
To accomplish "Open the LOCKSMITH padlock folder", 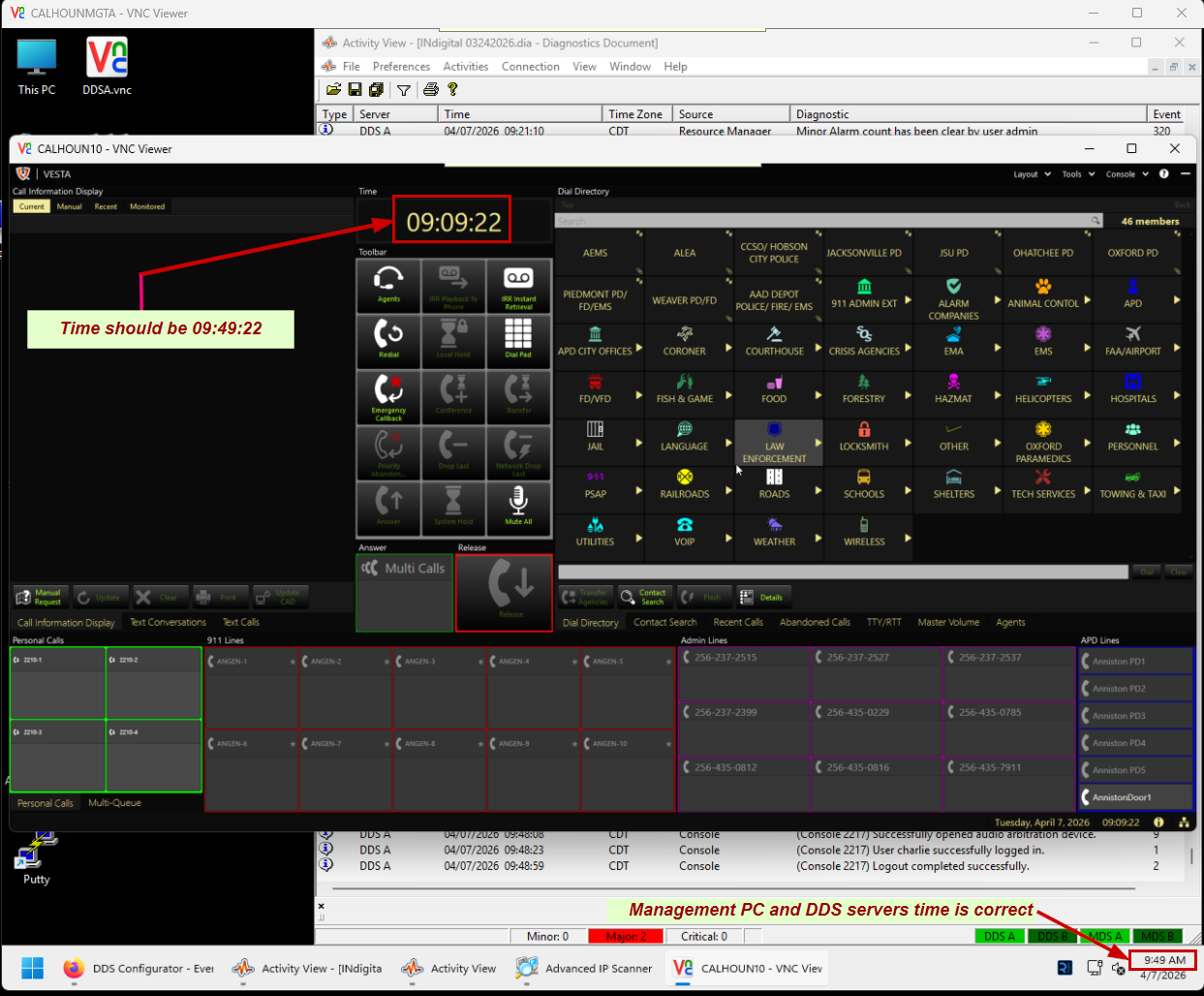I will coord(864,437).
